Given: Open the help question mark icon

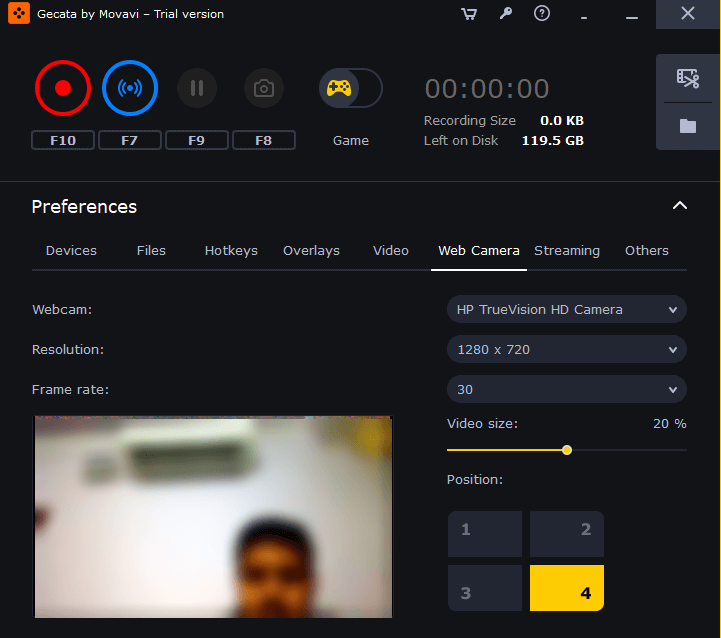Looking at the screenshot, I should 542,13.
